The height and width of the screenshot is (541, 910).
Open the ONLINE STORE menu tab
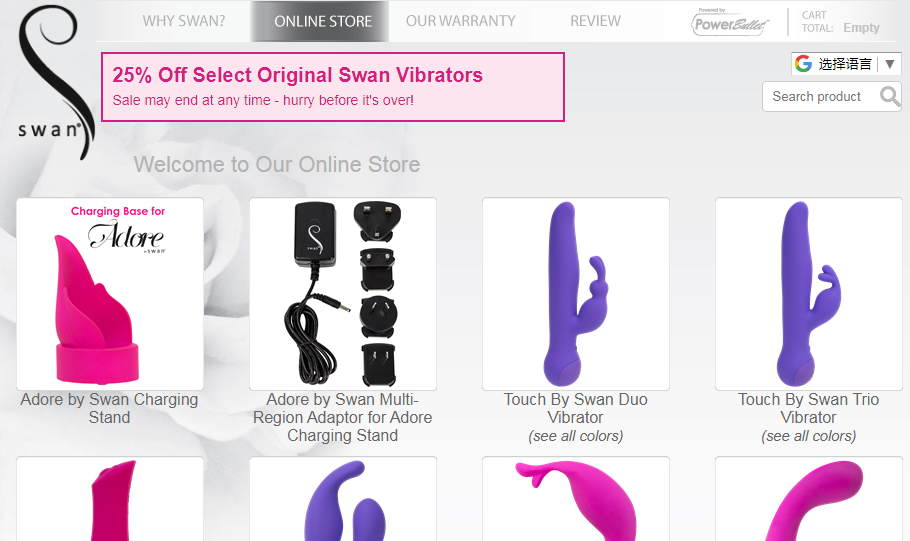click(320, 21)
